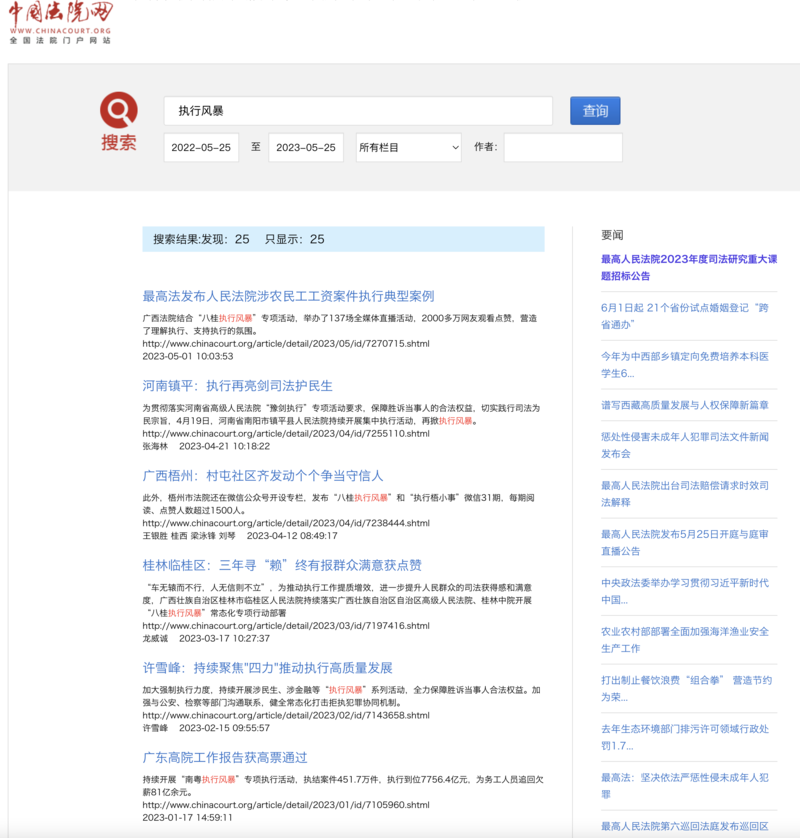Click the timestamp 2023-05-01 10:03:53
Viewport: 800px width, 838px height.
tap(188, 356)
